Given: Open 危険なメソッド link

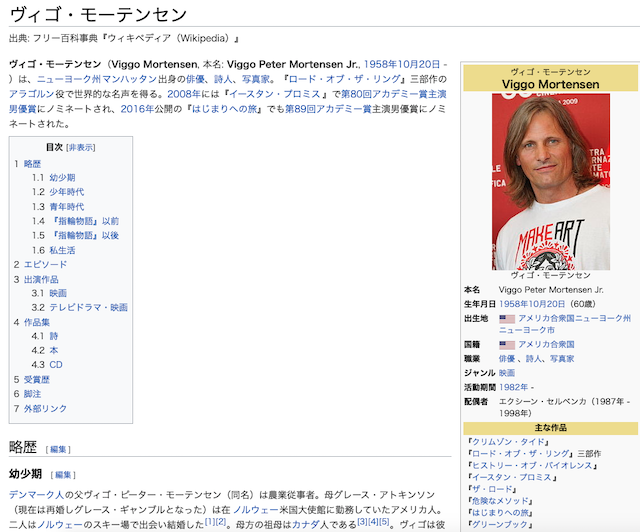Looking at the screenshot, I should (500, 501).
